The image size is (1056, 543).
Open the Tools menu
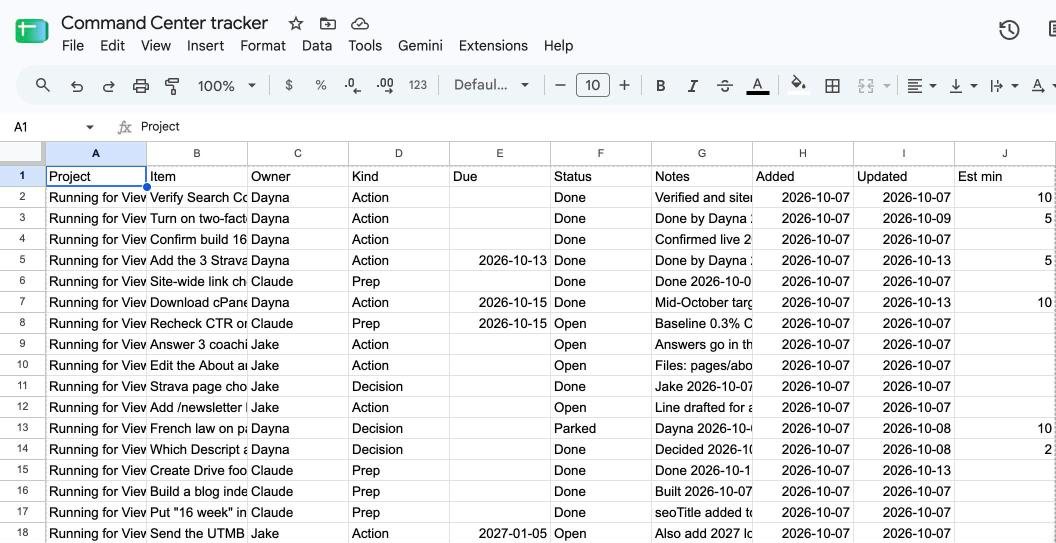coord(365,46)
